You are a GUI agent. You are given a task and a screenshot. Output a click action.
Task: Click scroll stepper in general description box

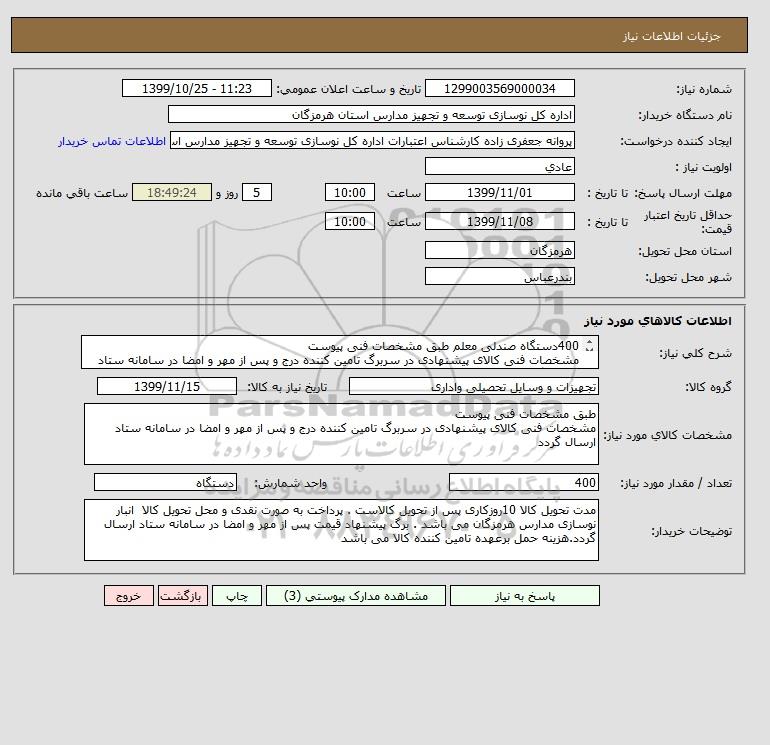tap(590, 346)
